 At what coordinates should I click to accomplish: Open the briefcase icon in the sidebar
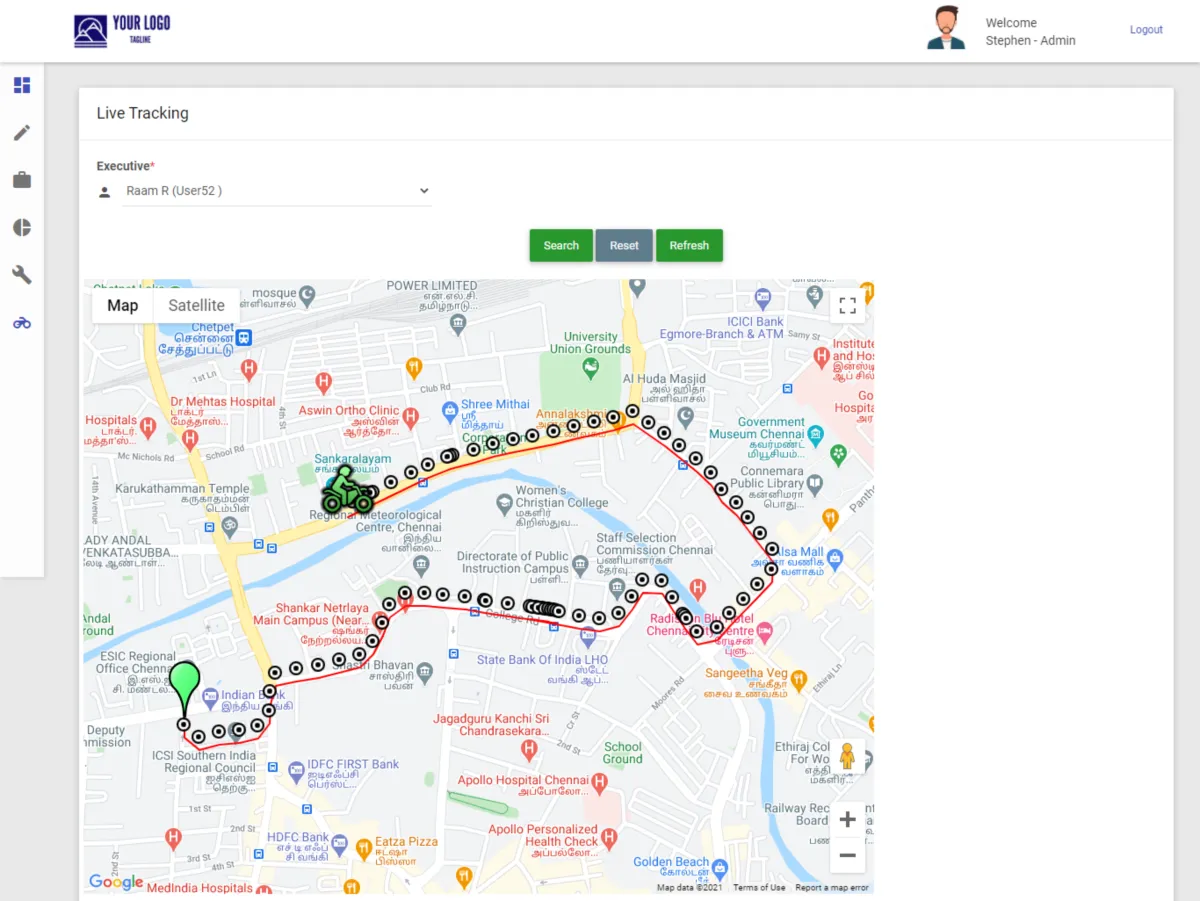click(22, 180)
